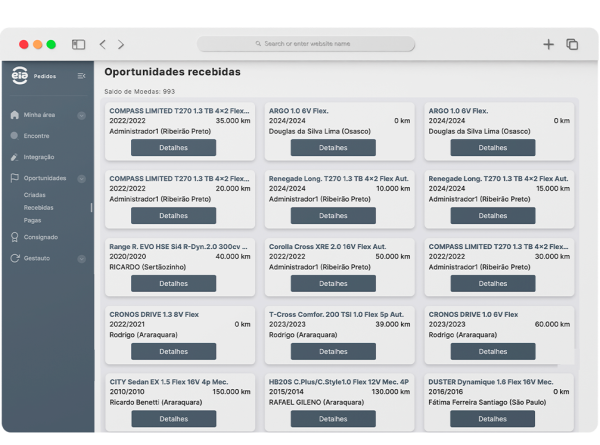Image resolution: width=600 pixels, height=445 pixels.
Task: Open a new tab with plus icon
Action: (548, 44)
